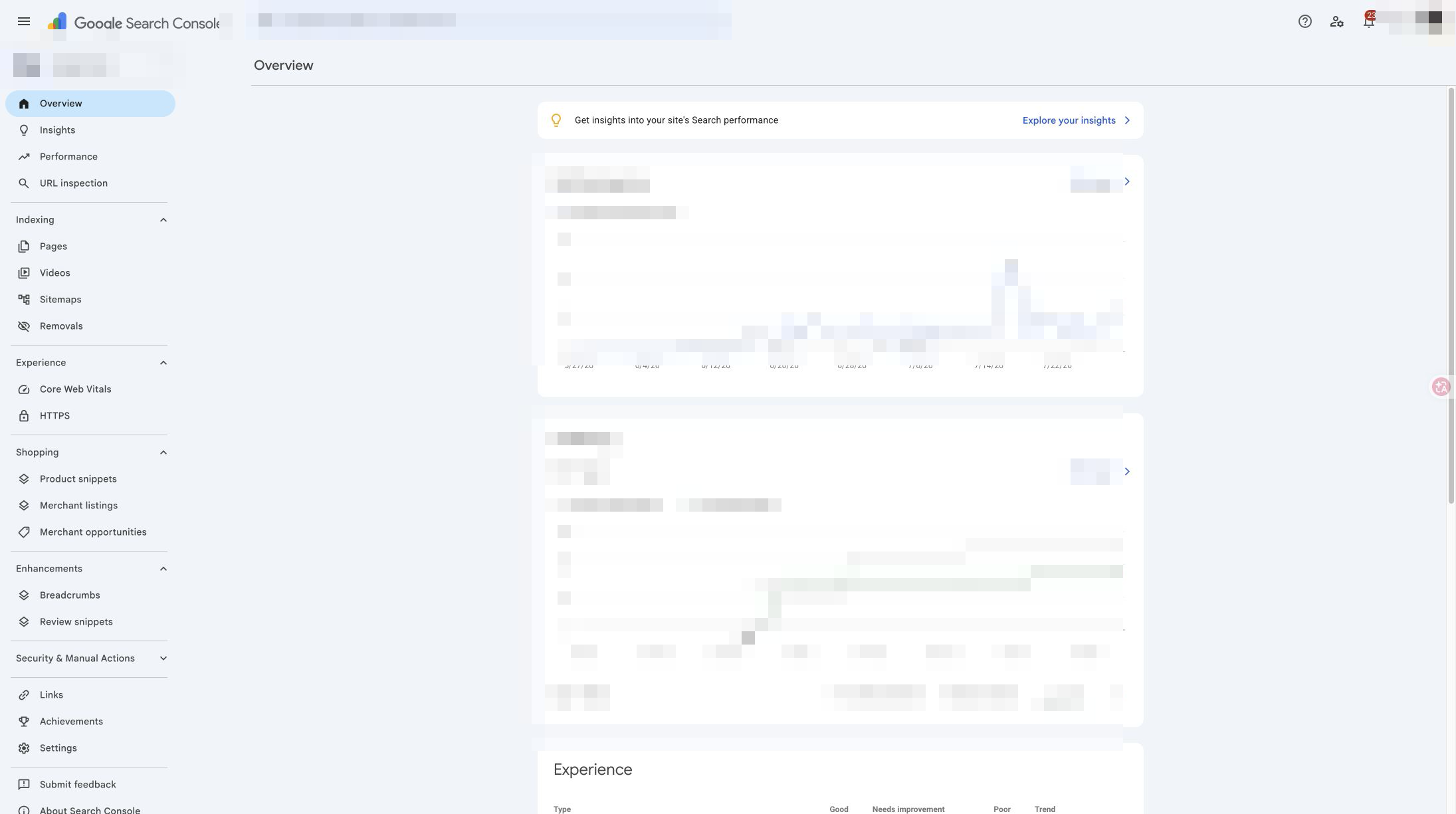Screen dimensions: 1456x814
Task: Open the notifications bell
Action: [x=1368, y=22]
